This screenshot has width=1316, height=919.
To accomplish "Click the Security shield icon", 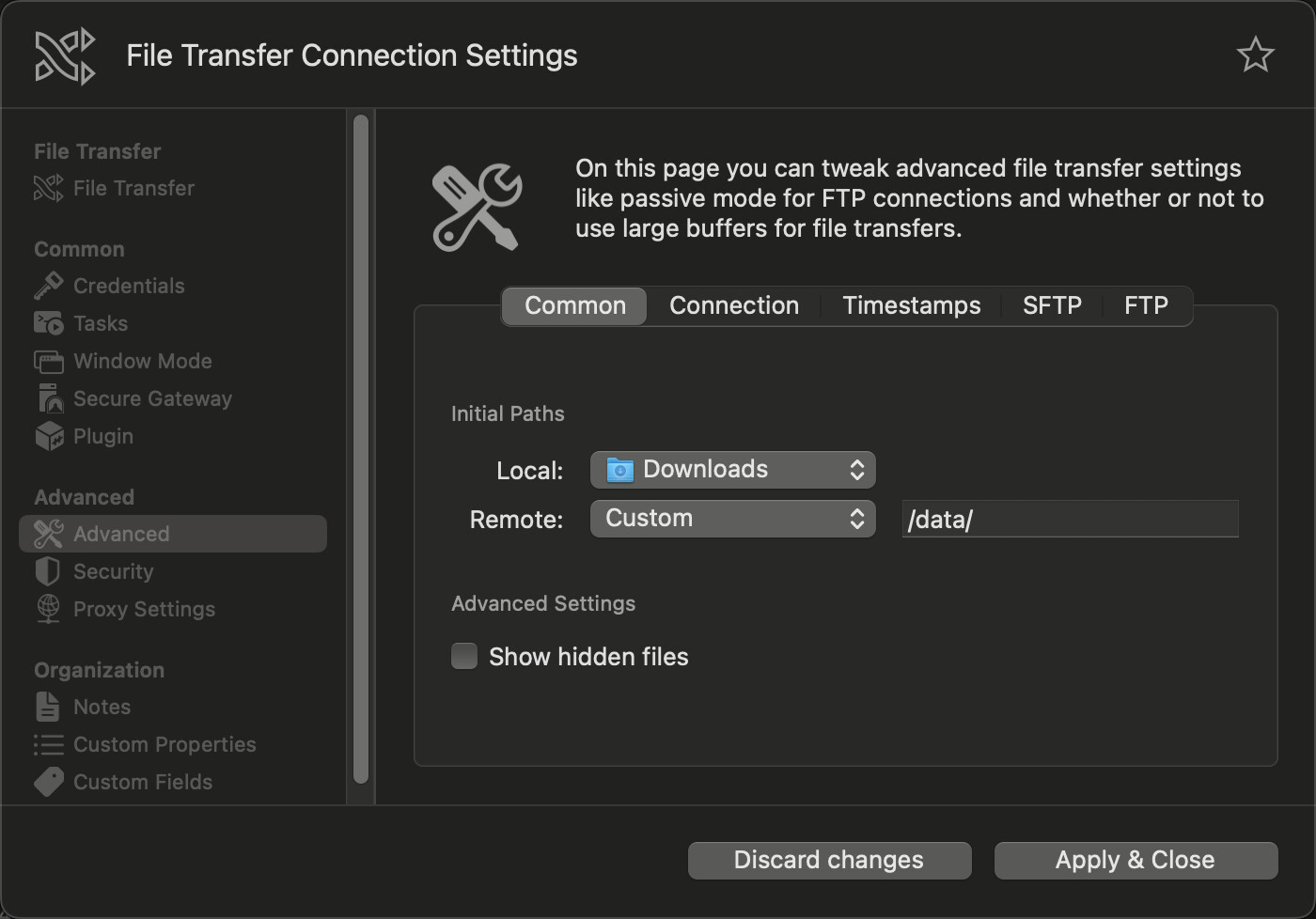I will [48, 571].
